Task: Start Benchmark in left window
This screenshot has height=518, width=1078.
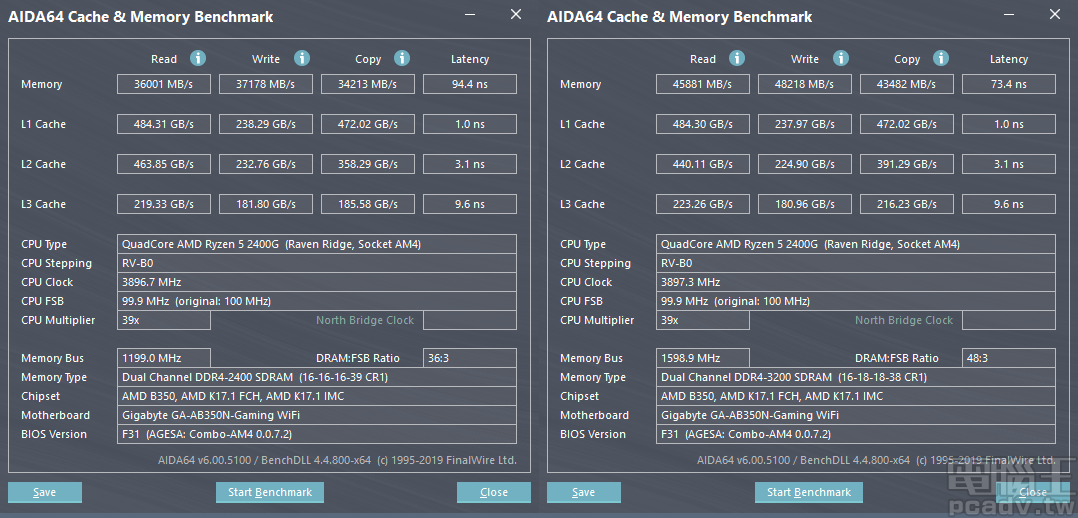Action: 270,492
